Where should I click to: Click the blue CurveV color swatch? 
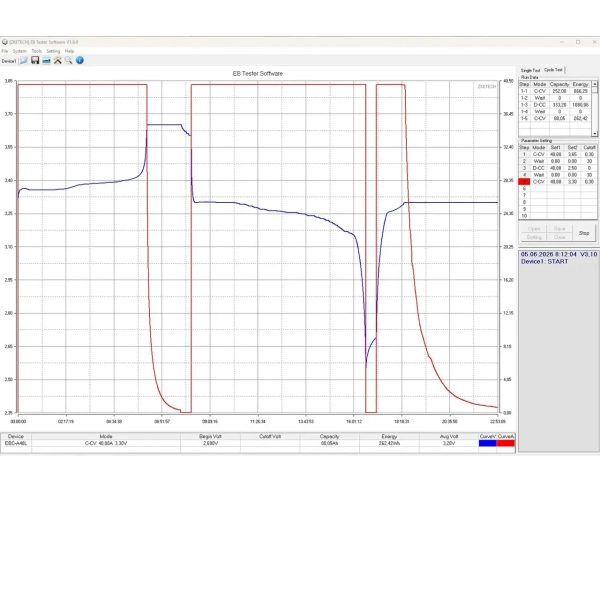pos(488,443)
